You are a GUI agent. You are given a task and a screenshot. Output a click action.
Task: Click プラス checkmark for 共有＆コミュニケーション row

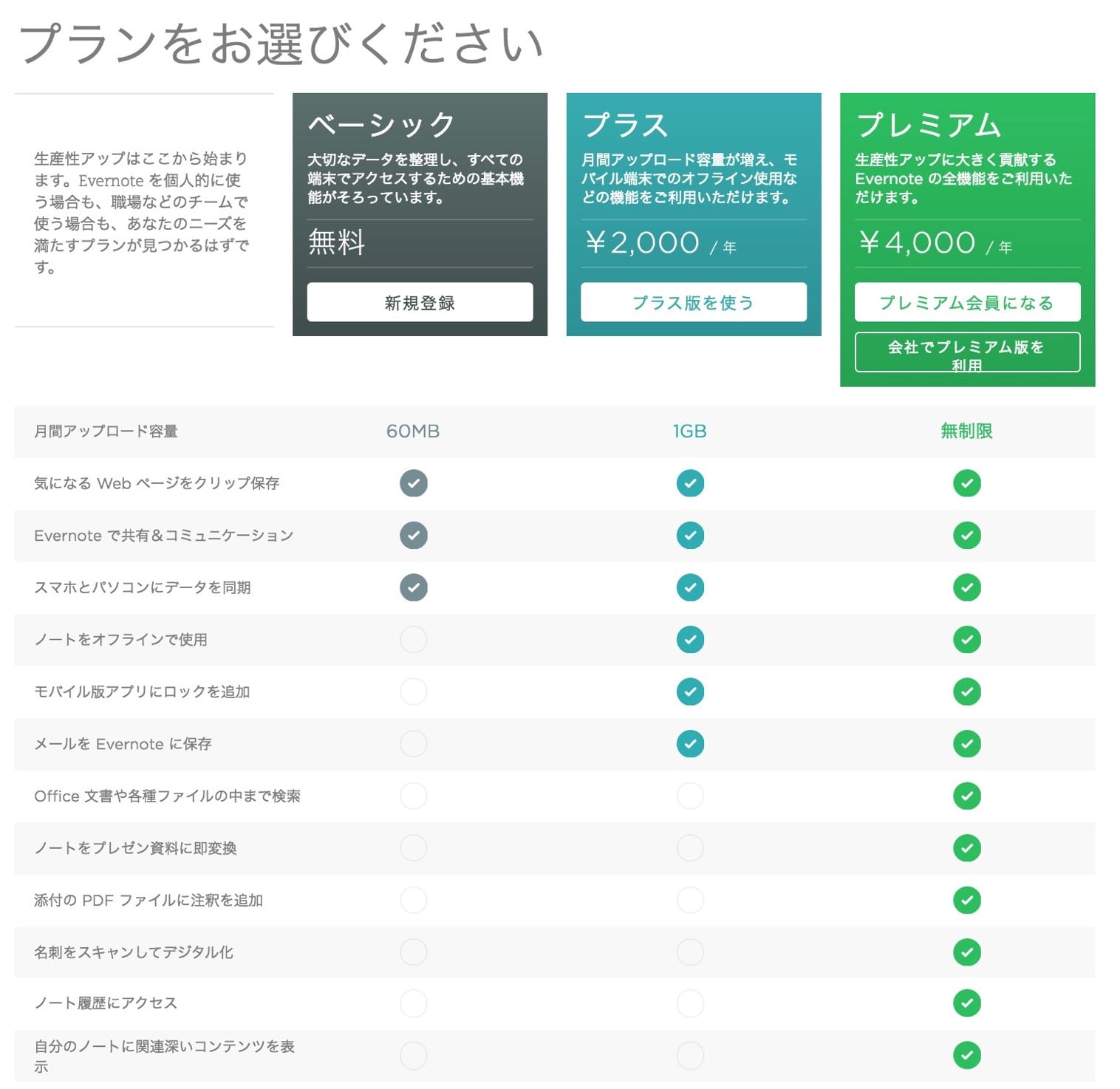pos(690,536)
